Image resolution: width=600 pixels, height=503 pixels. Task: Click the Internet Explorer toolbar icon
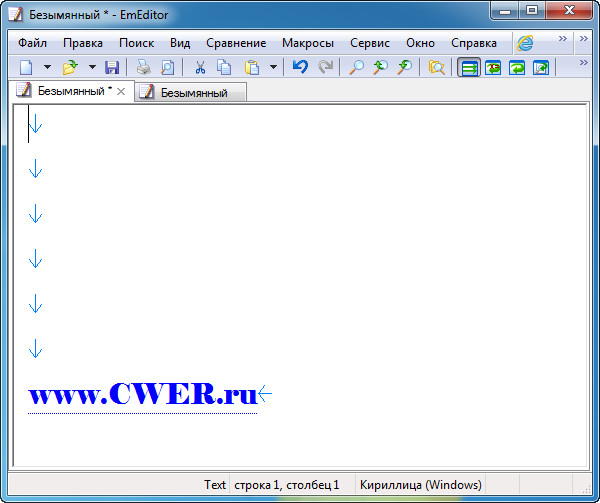(525, 43)
